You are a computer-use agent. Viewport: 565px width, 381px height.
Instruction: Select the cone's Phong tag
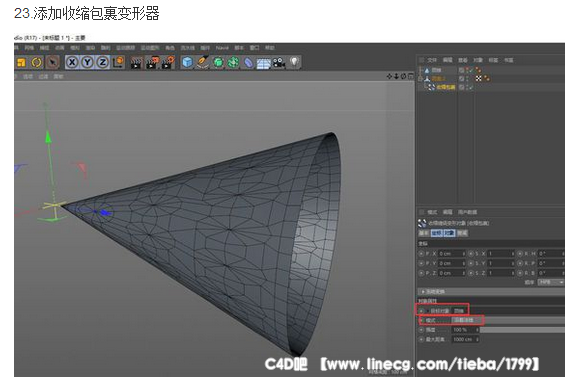coord(479,70)
